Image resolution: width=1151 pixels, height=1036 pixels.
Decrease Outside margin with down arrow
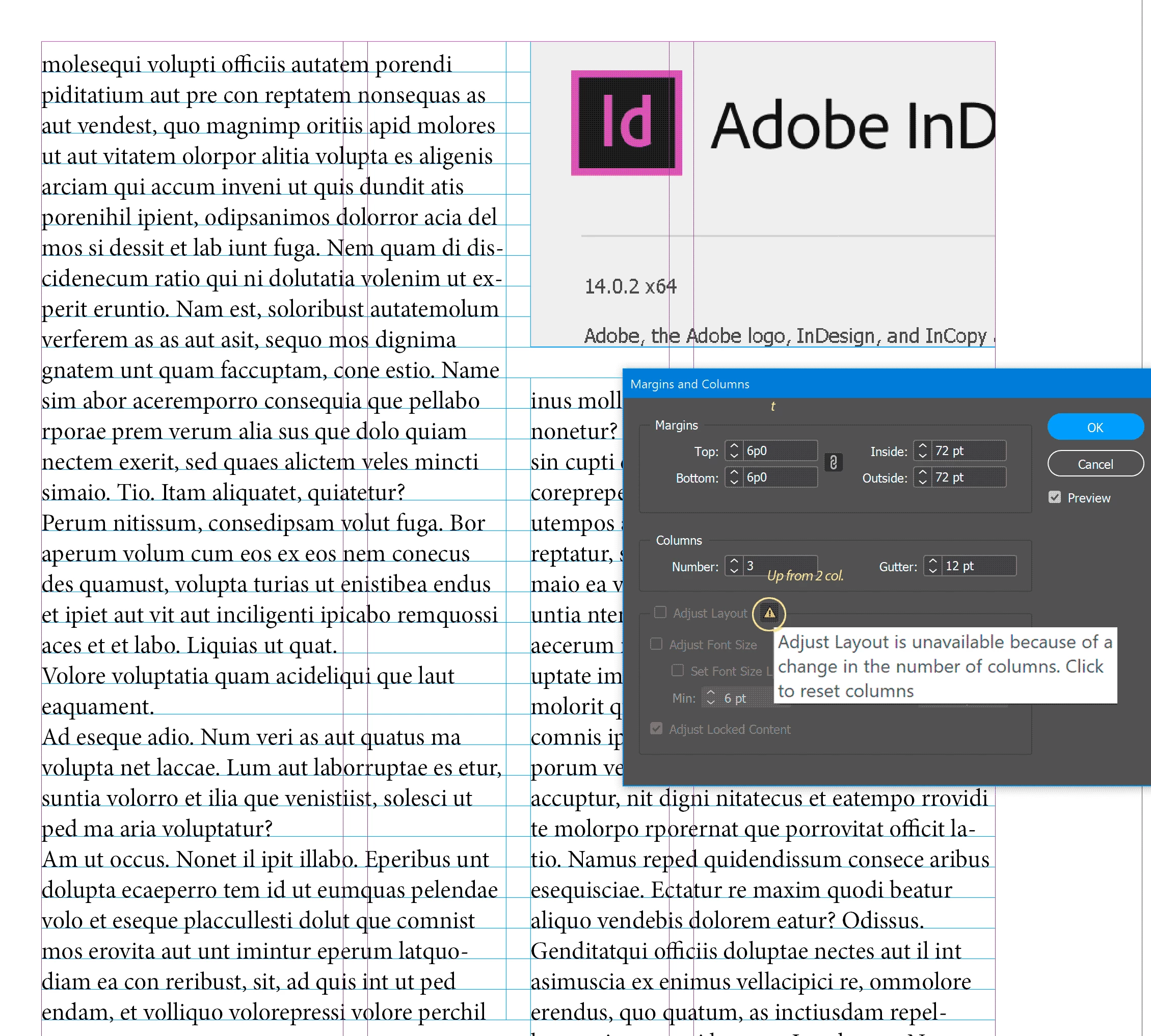[922, 482]
